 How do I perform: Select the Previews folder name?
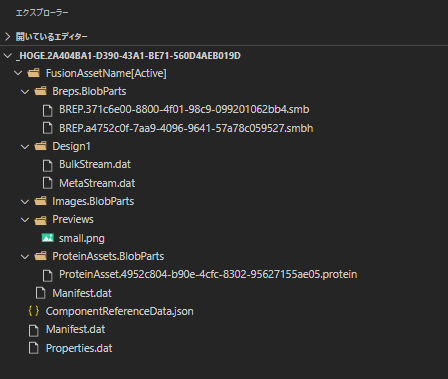(73, 219)
